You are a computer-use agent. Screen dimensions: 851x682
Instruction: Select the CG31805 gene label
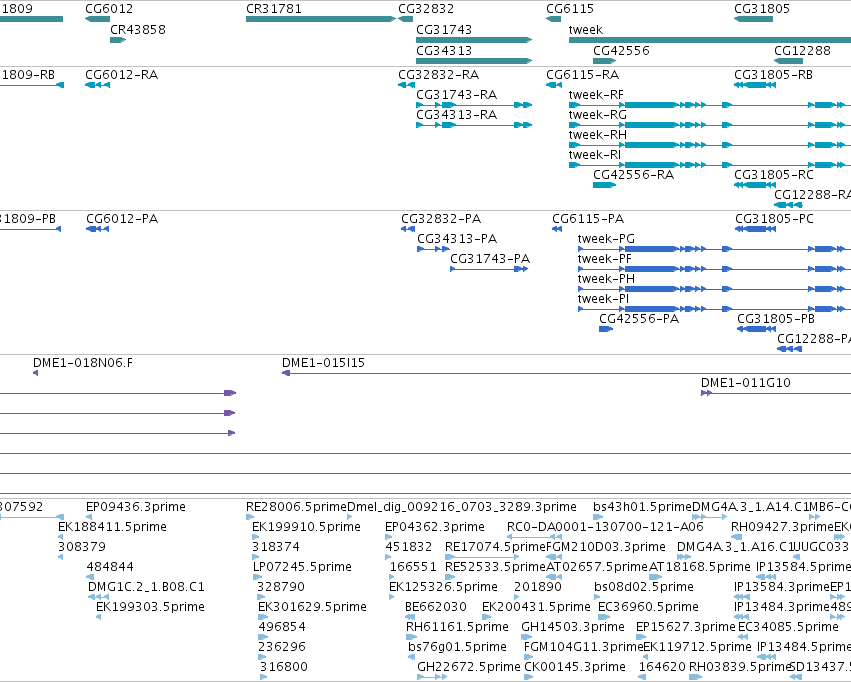click(762, 9)
